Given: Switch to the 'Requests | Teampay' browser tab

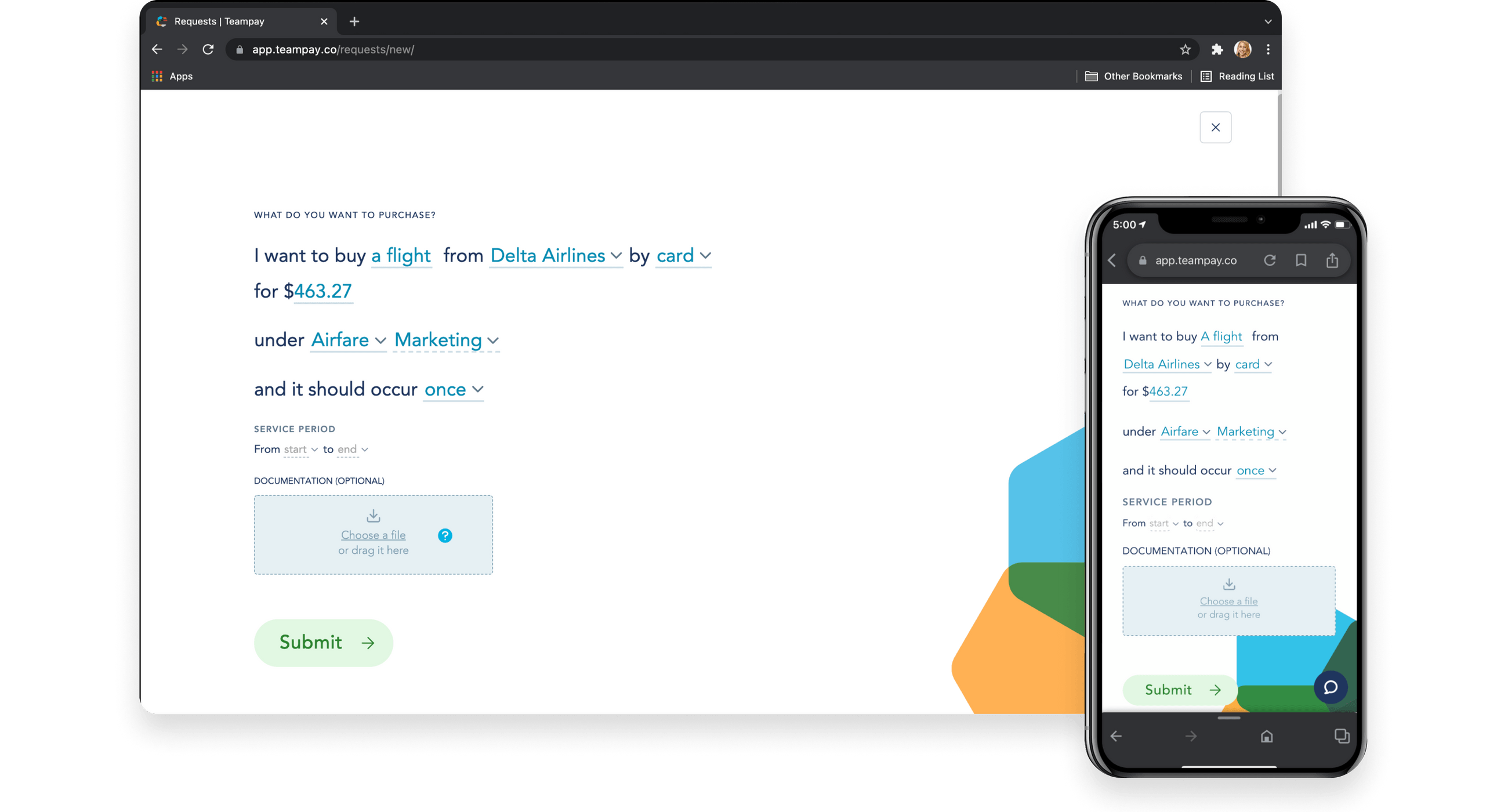Looking at the screenshot, I should click(219, 21).
